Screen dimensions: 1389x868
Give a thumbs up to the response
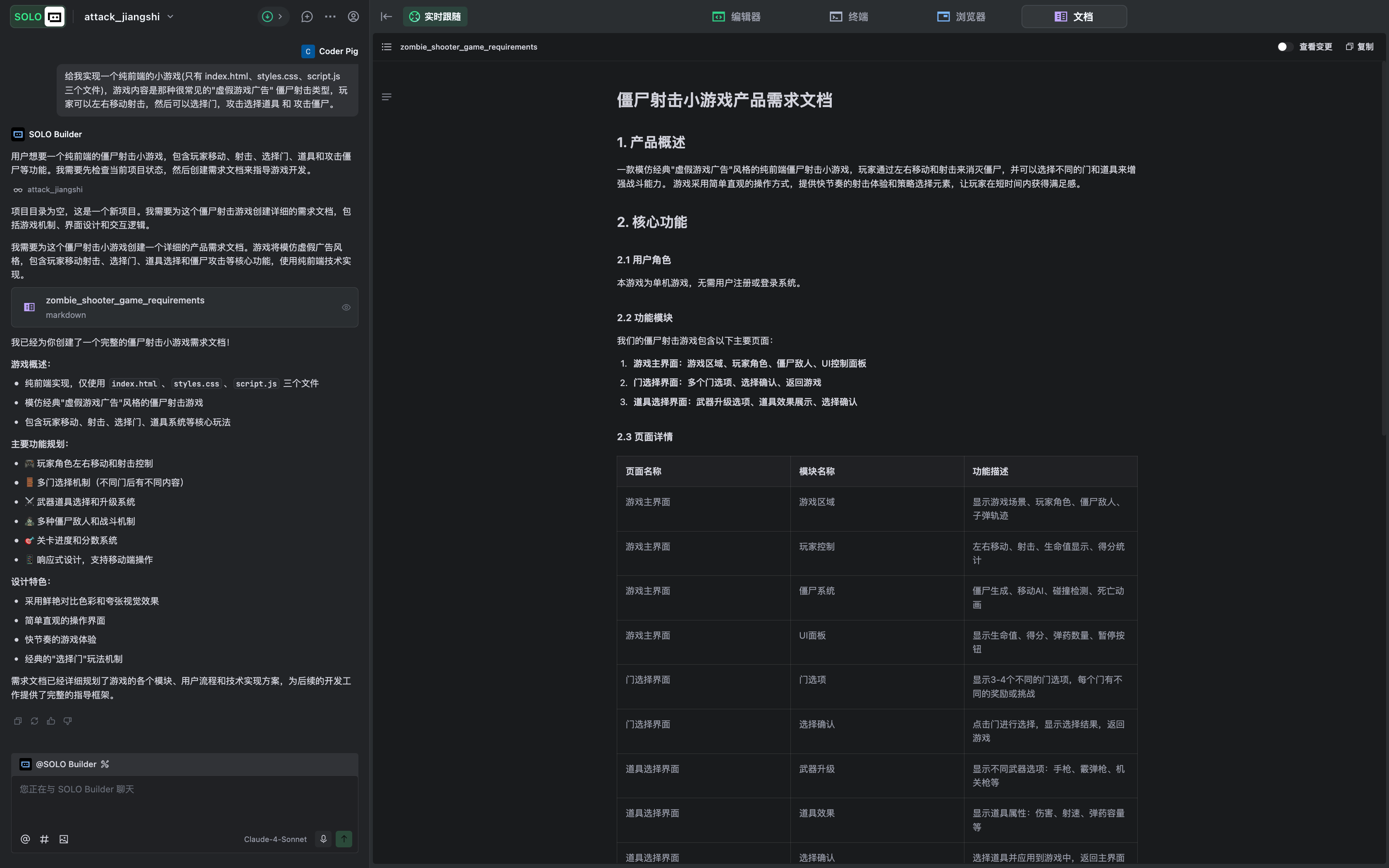(51, 722)
